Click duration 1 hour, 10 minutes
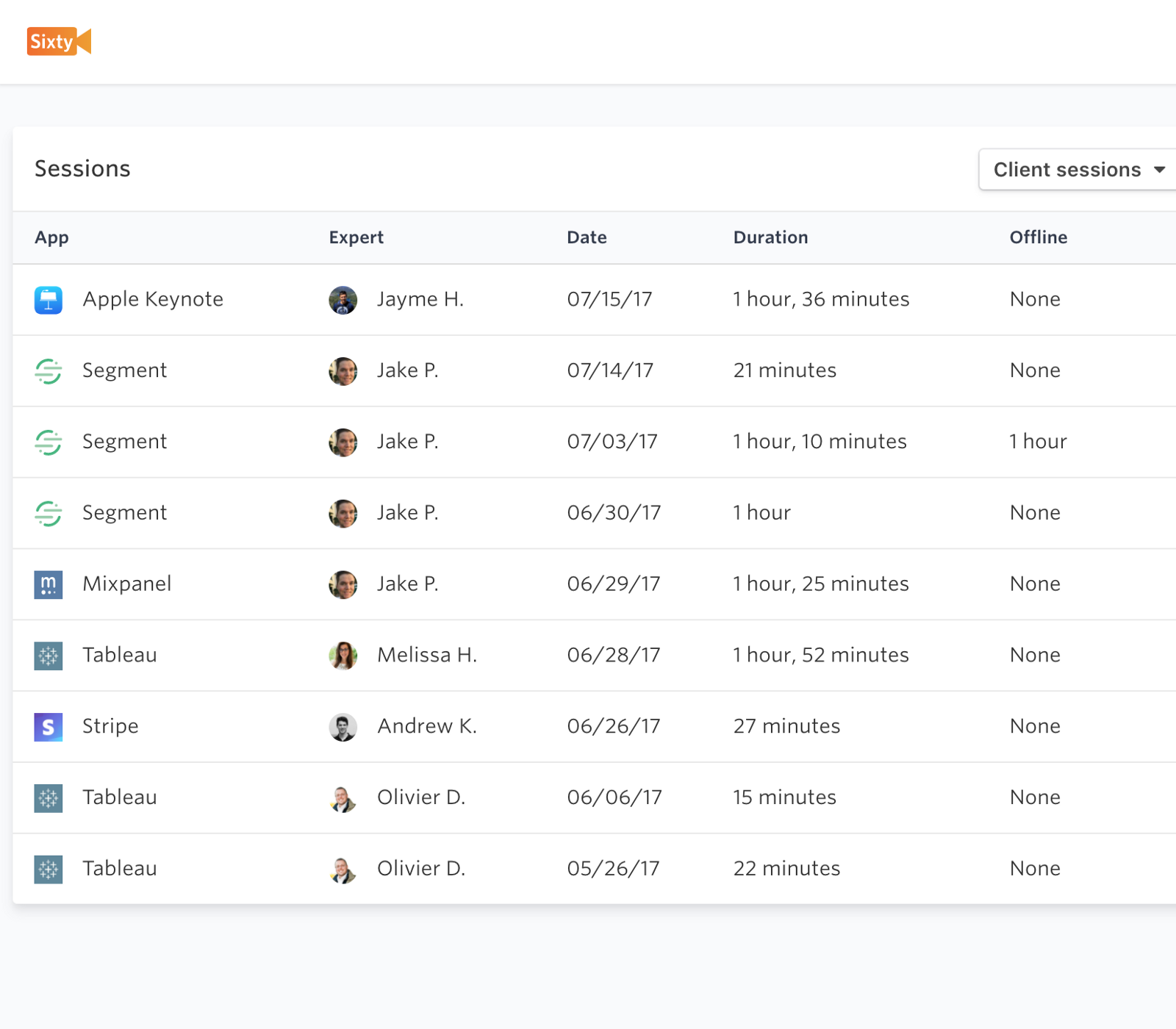Image resolution: width=1176 pixels, height=1029 pixels. (820, 442)
